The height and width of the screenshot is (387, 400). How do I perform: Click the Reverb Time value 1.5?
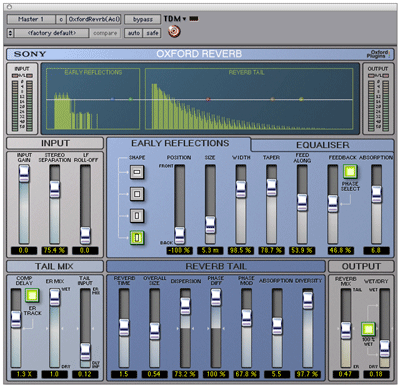[124, 374]
